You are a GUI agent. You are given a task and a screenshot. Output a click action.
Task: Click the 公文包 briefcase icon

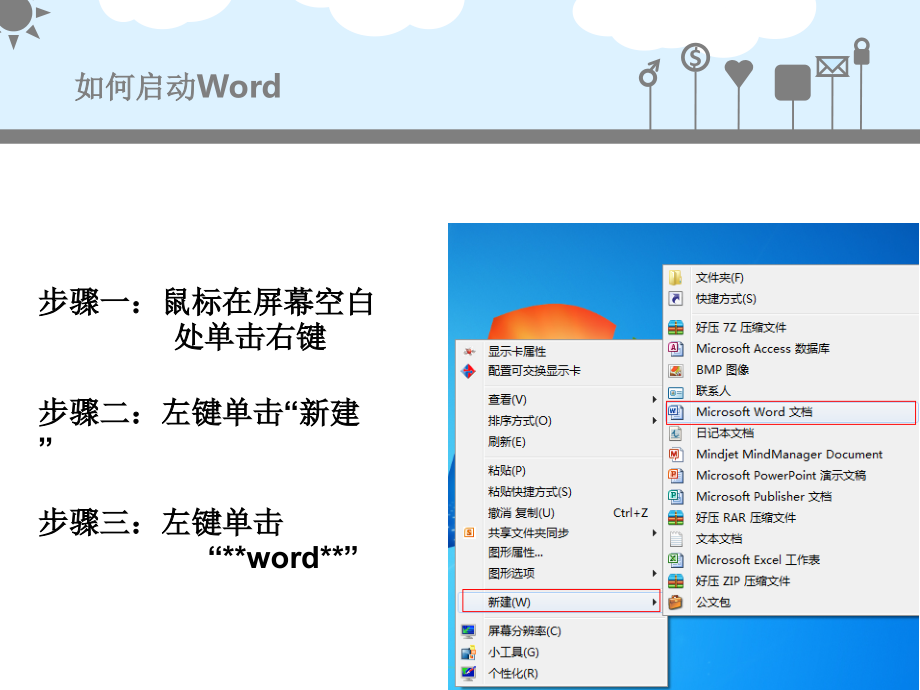(x=676, y=602)
